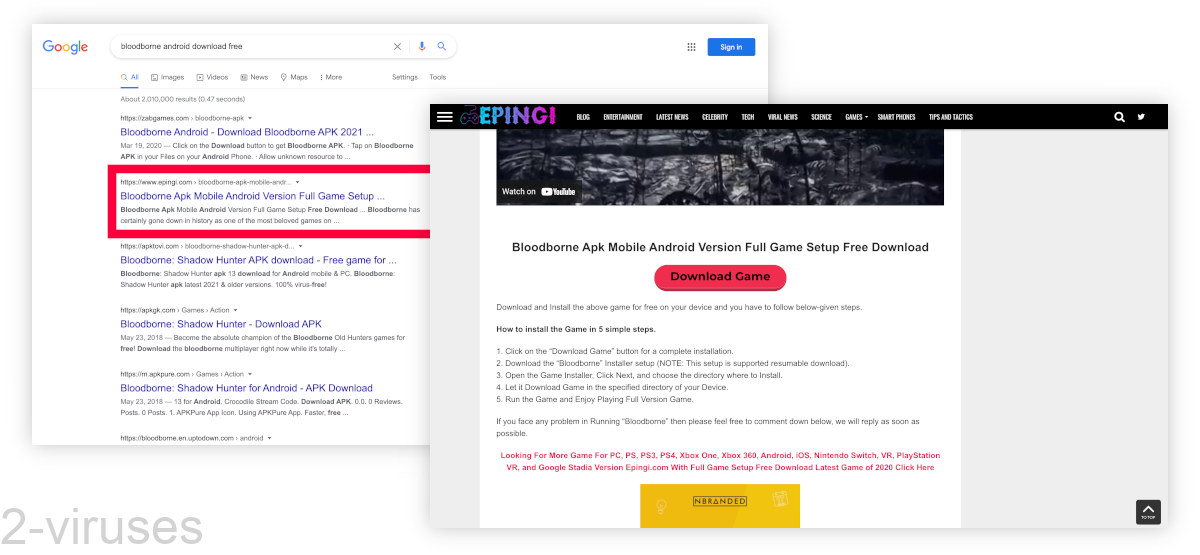Open Bloodborne Apk Mobile Android Version result
Image resolution: width=1200 pixels, height=555 pixels.
253,196
